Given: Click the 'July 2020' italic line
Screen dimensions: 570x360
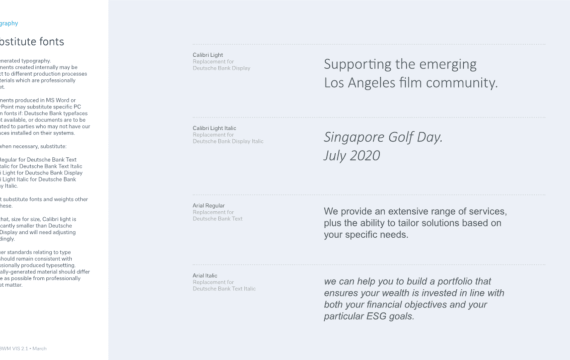Looking at the screenshot, I should (x=352, y=156).
